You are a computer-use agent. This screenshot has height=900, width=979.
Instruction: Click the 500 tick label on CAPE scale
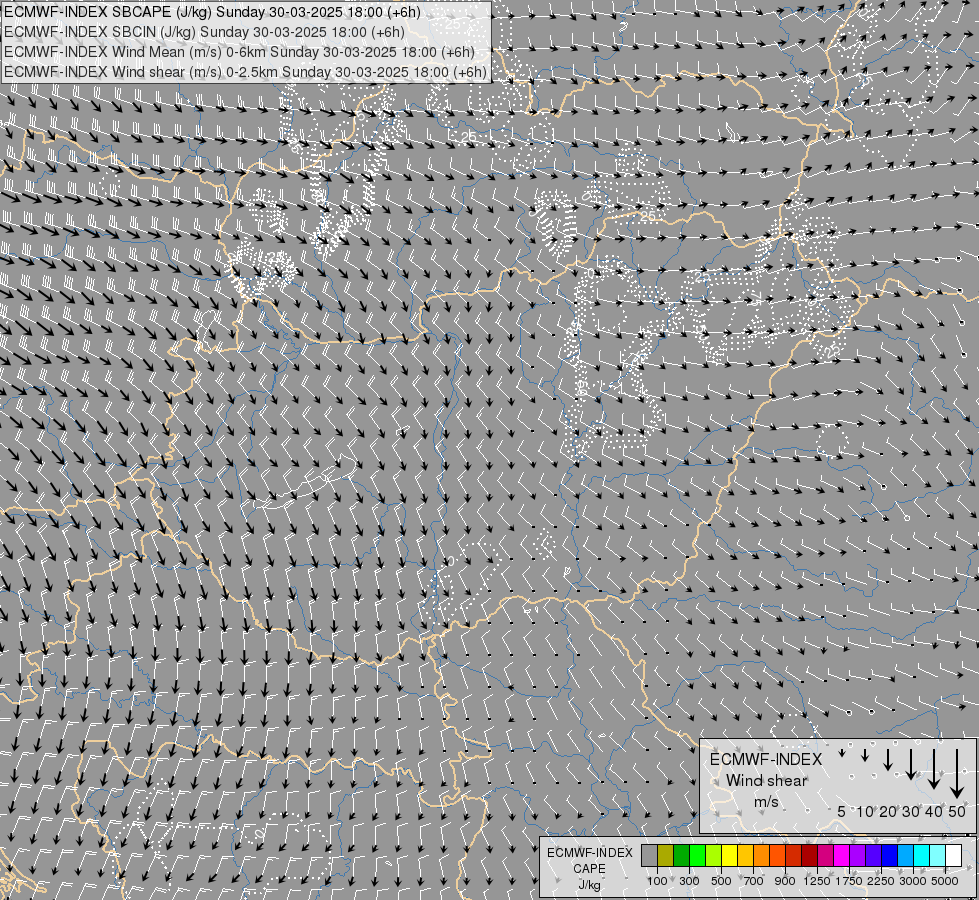(x=721, y=881)
